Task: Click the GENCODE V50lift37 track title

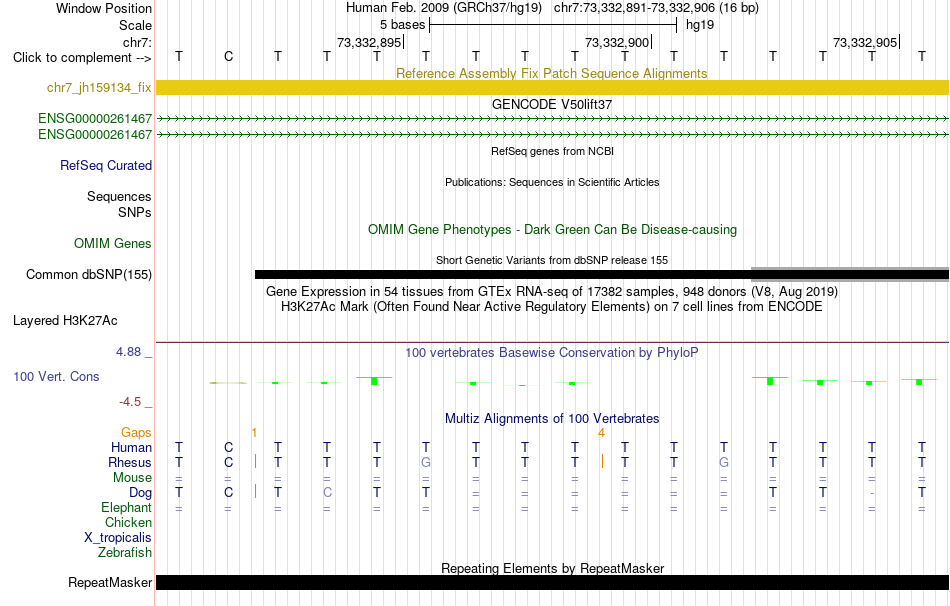Action: 551,104
